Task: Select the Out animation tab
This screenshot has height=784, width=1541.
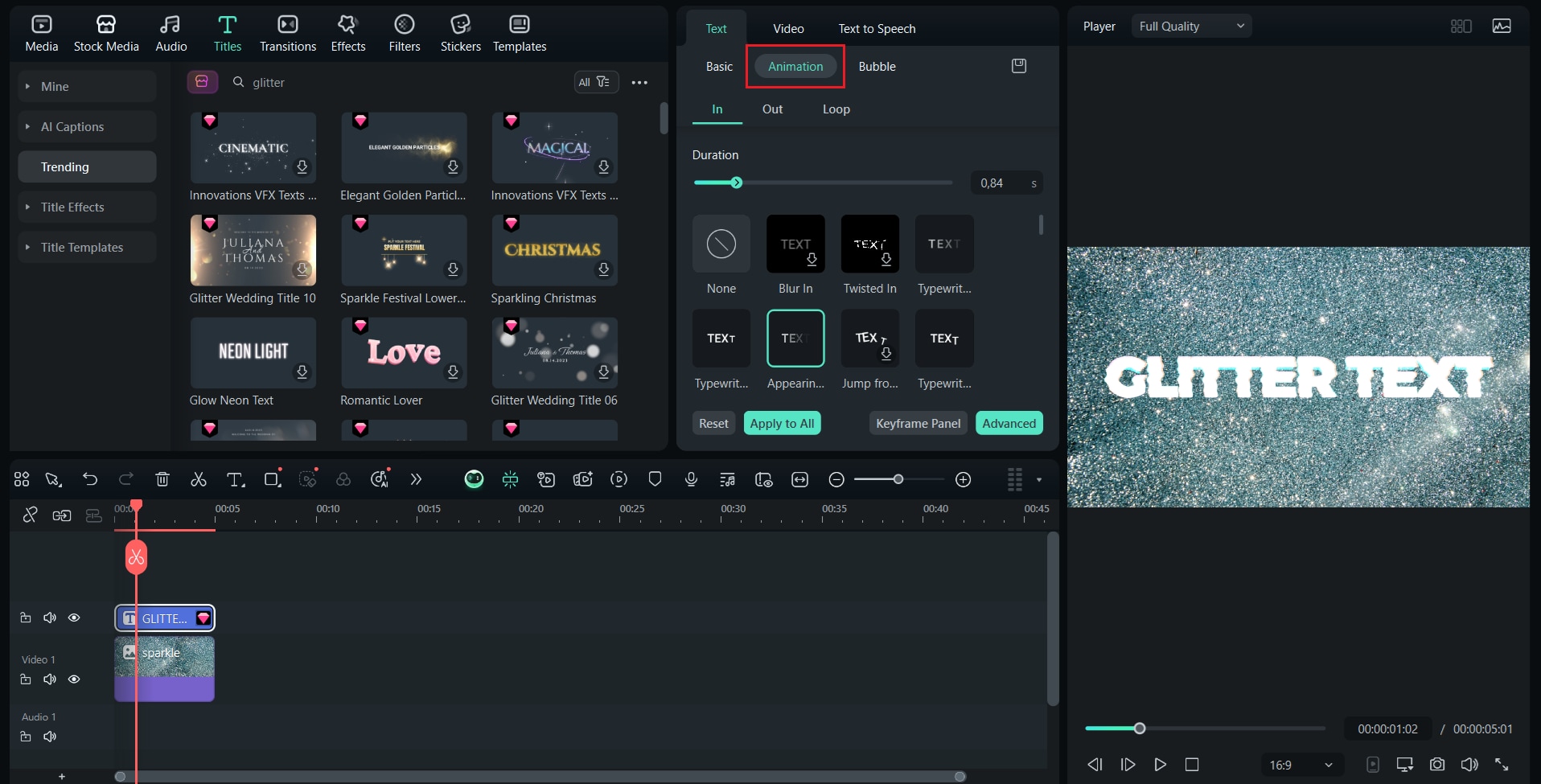Action: [x=772, y=109]
